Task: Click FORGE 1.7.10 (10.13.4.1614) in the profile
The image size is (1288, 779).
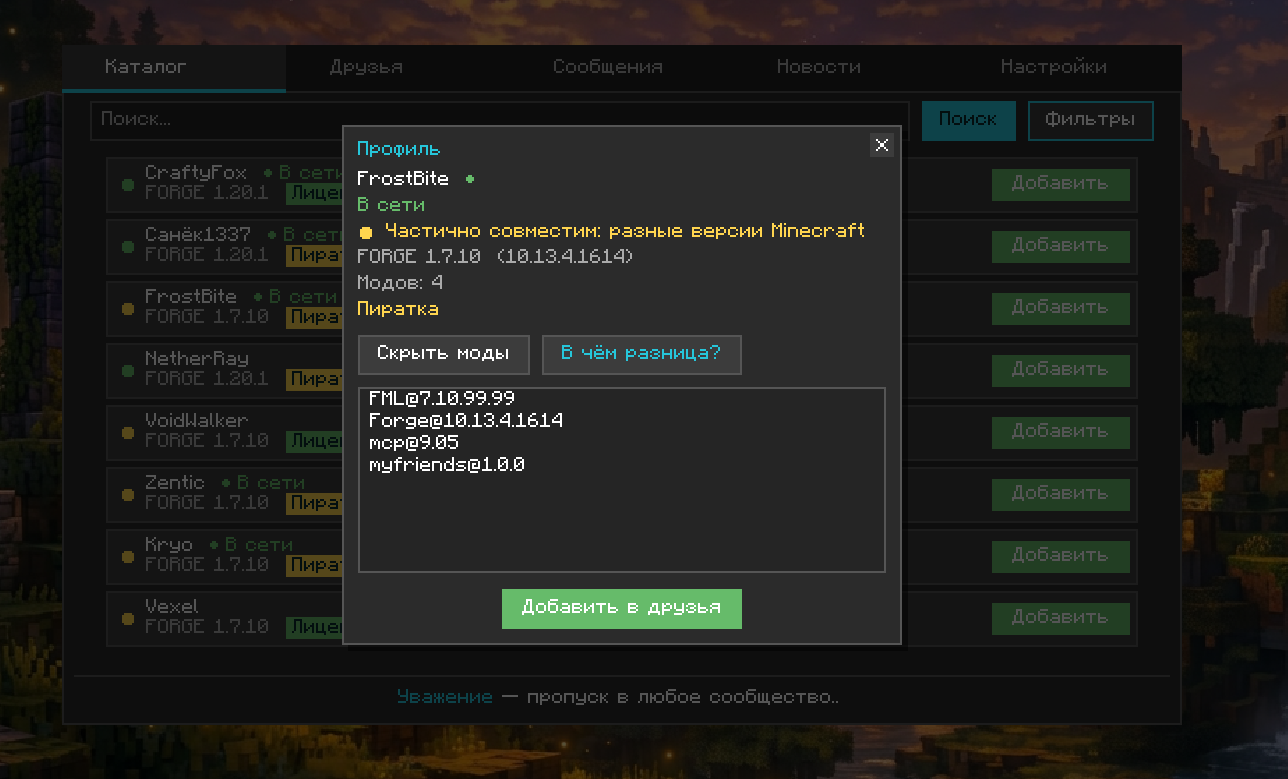Action: coord(495,257)
